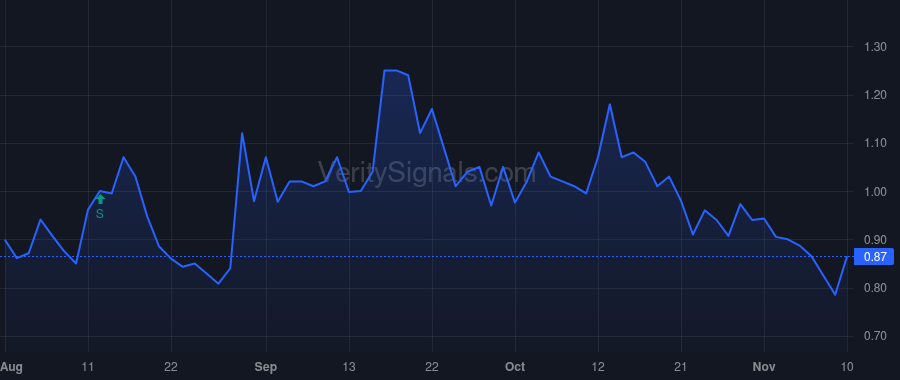The image size is (900, 380).
Task: Click the 0.80 price axis label
Action: click(875, 288)
